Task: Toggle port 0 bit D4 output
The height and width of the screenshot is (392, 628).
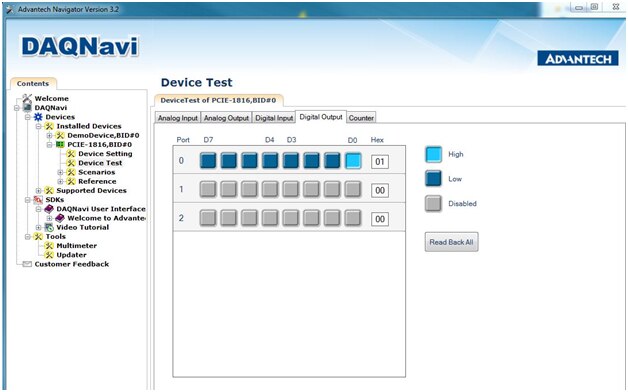Action: click(270, 161)
